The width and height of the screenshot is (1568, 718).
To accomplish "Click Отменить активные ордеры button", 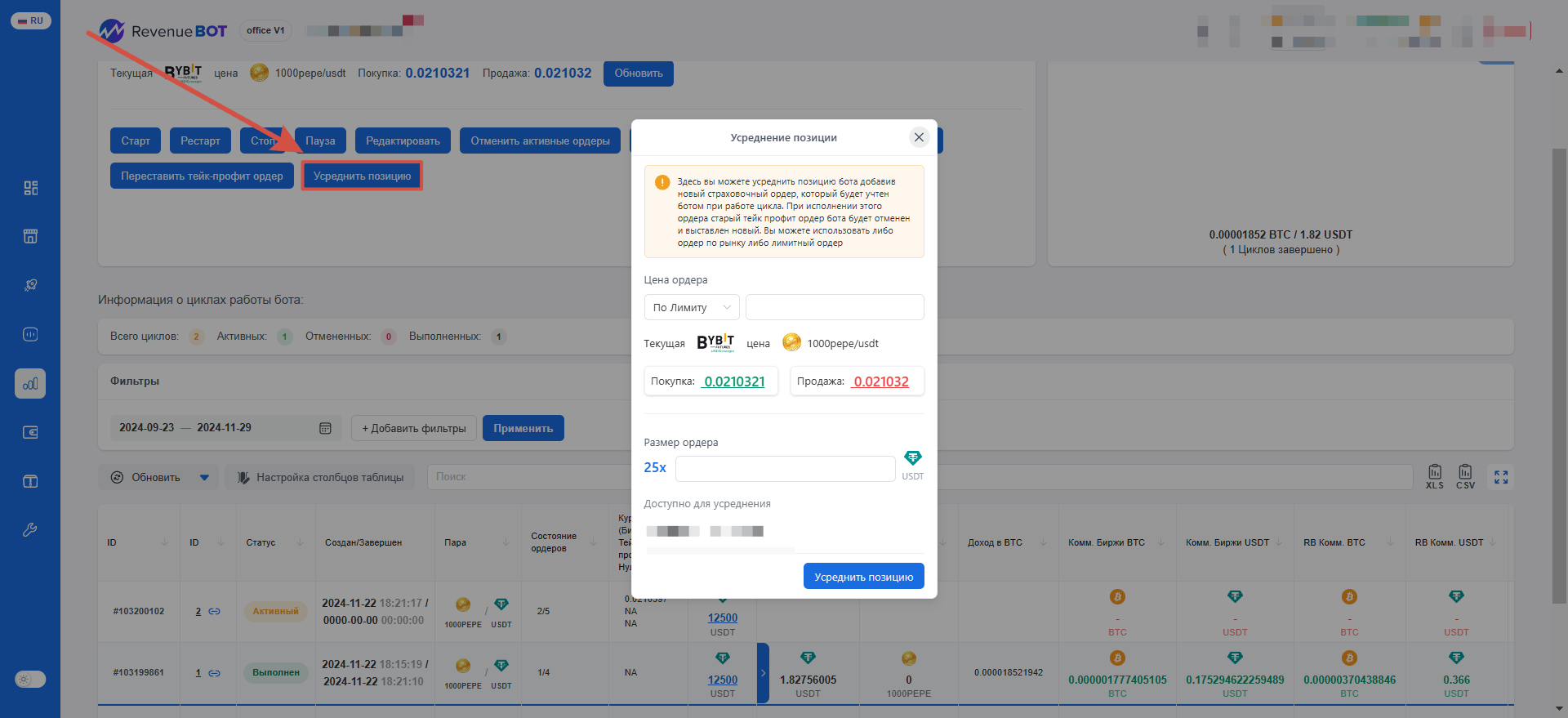I will coord(540,140).
